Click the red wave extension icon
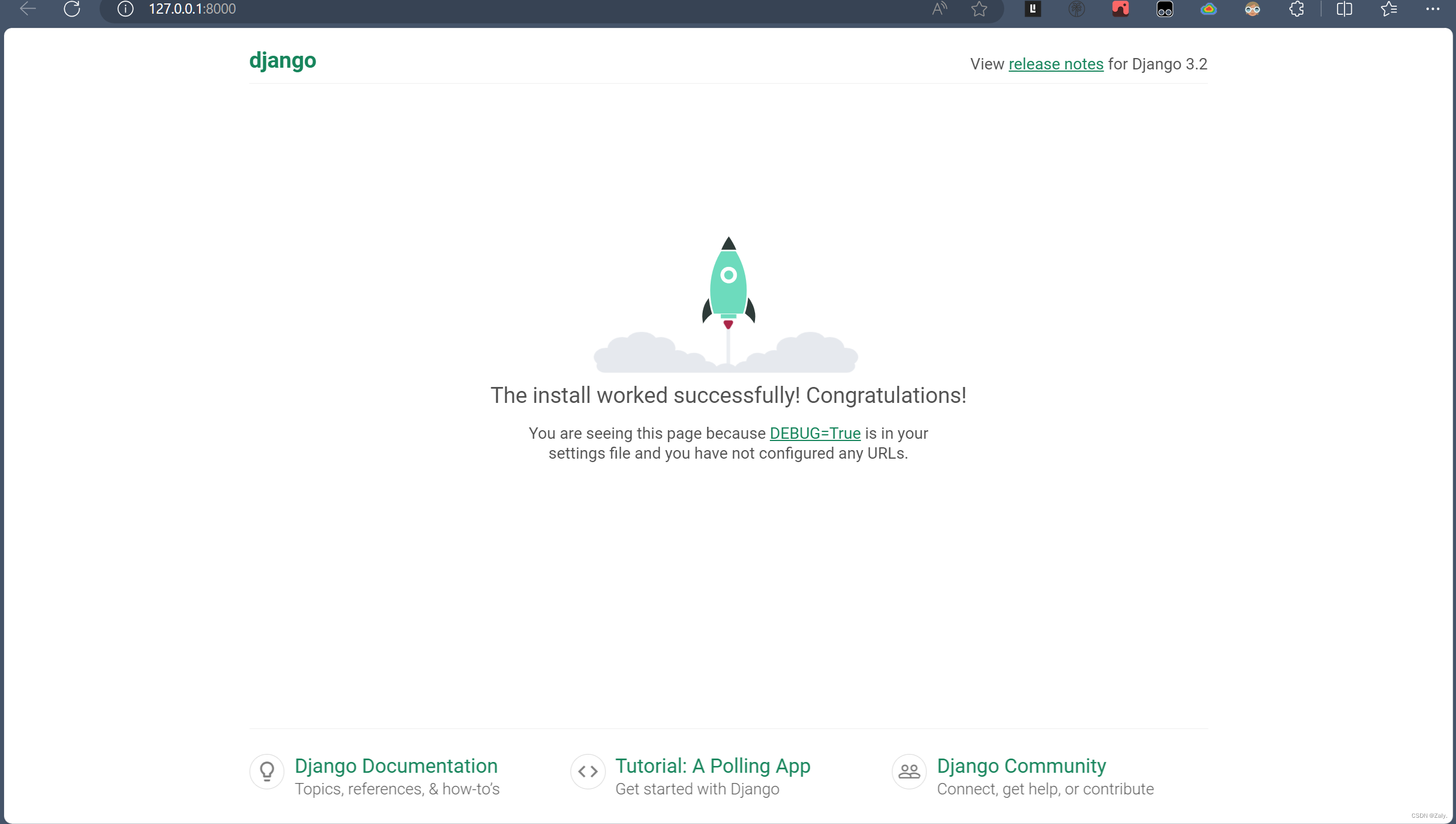This screenshot has width=1456, height=824. tap(1120, 9)
